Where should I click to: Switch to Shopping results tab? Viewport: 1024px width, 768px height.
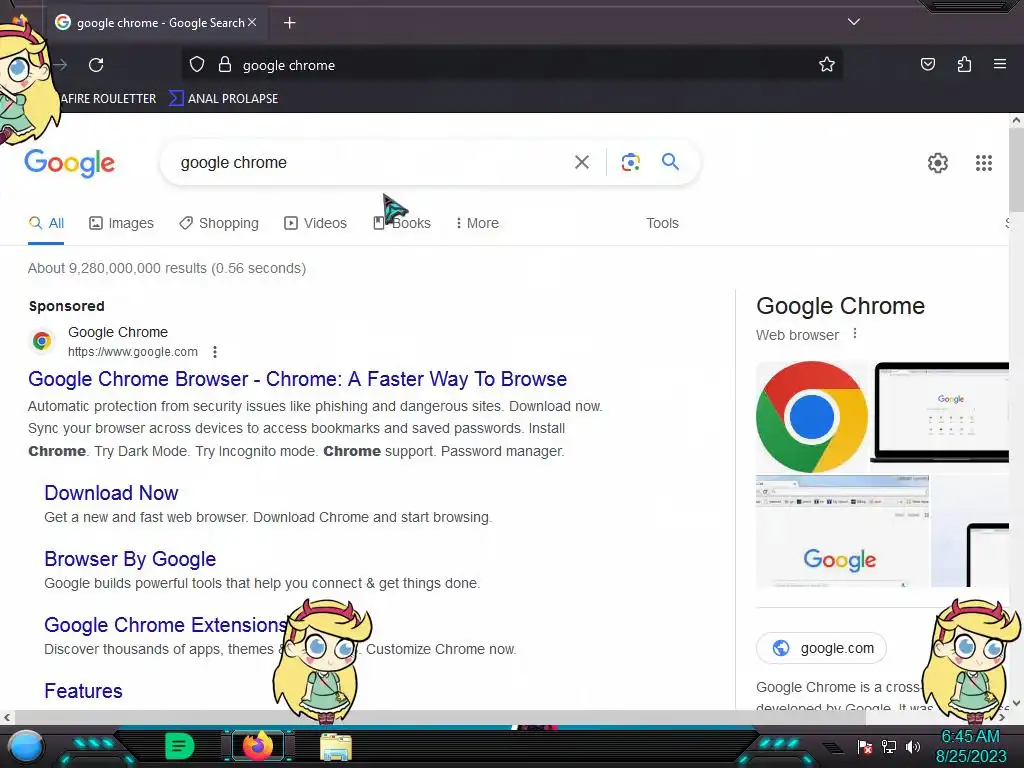point(219,223)
